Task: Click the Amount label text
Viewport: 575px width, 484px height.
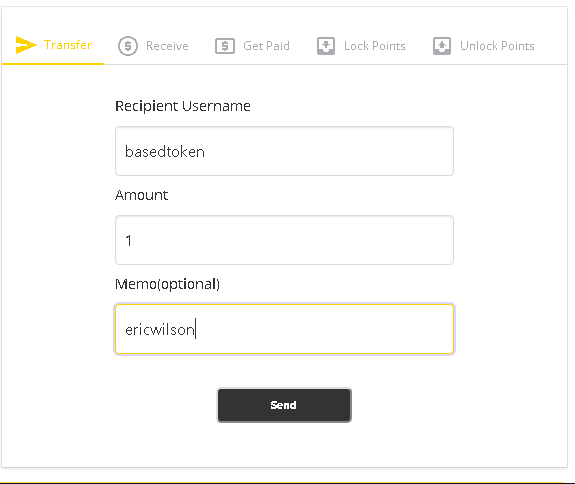Action: [142, 195]
